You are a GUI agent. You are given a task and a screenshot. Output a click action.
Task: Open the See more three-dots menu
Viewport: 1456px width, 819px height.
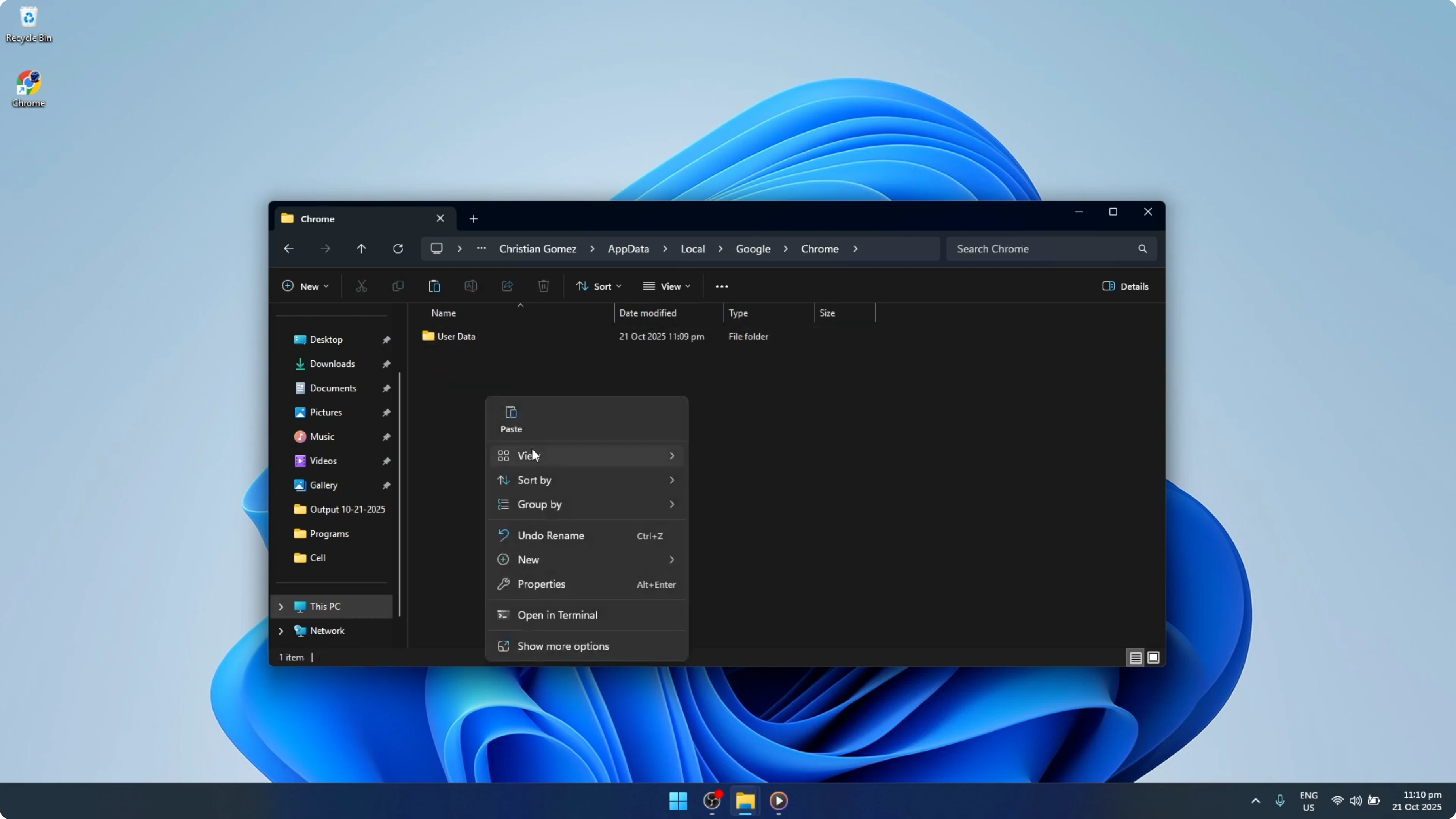(x=722, y=286)
